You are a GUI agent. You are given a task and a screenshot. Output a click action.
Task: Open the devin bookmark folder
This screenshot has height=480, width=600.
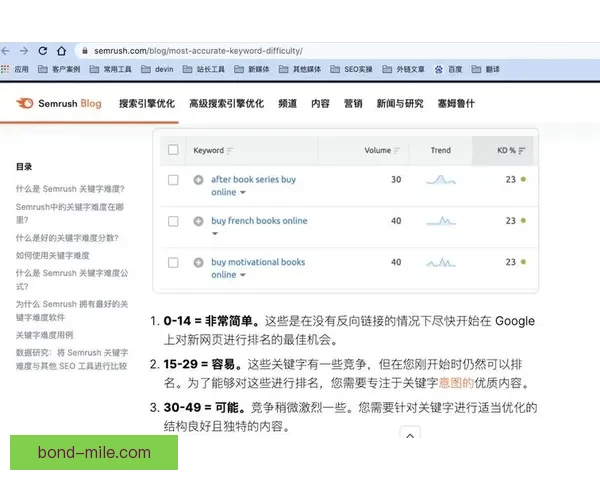pos(157,69)
